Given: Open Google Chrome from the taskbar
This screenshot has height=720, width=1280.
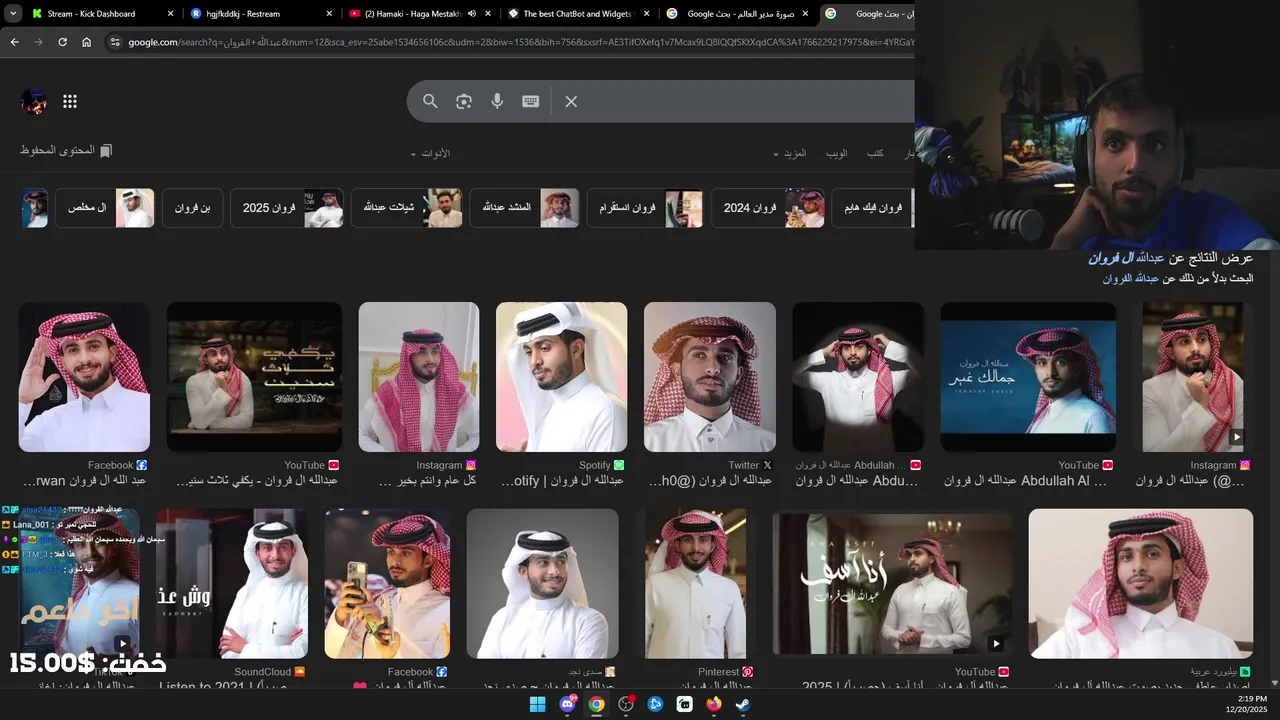Looking at the screenshot, I should (596, 704).
